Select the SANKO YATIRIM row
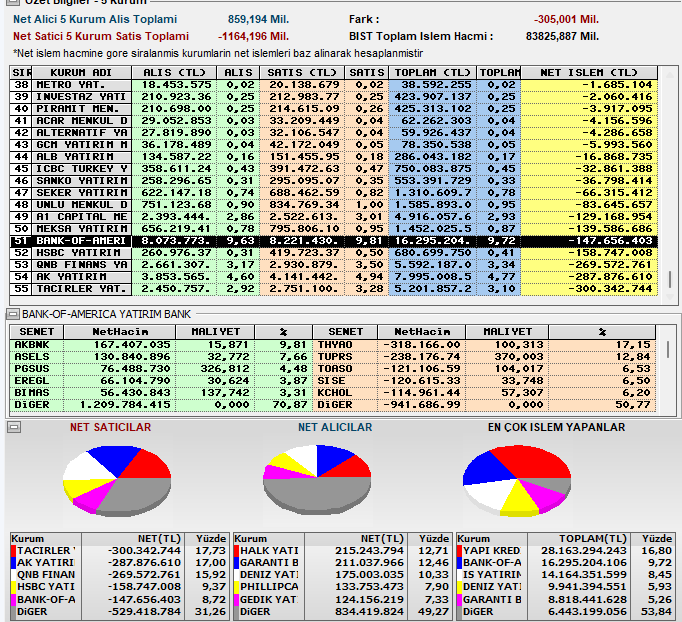This screenshot has height=622, width=682. tap(334, 181)
